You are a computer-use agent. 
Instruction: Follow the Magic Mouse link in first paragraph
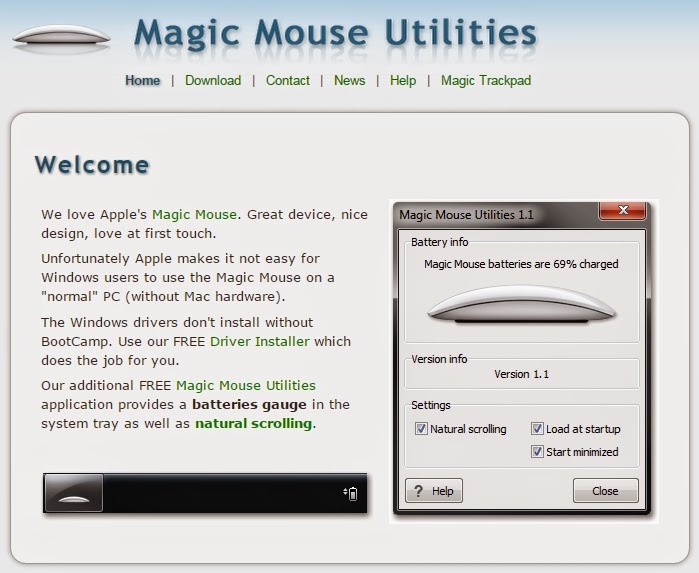[194, 214]
